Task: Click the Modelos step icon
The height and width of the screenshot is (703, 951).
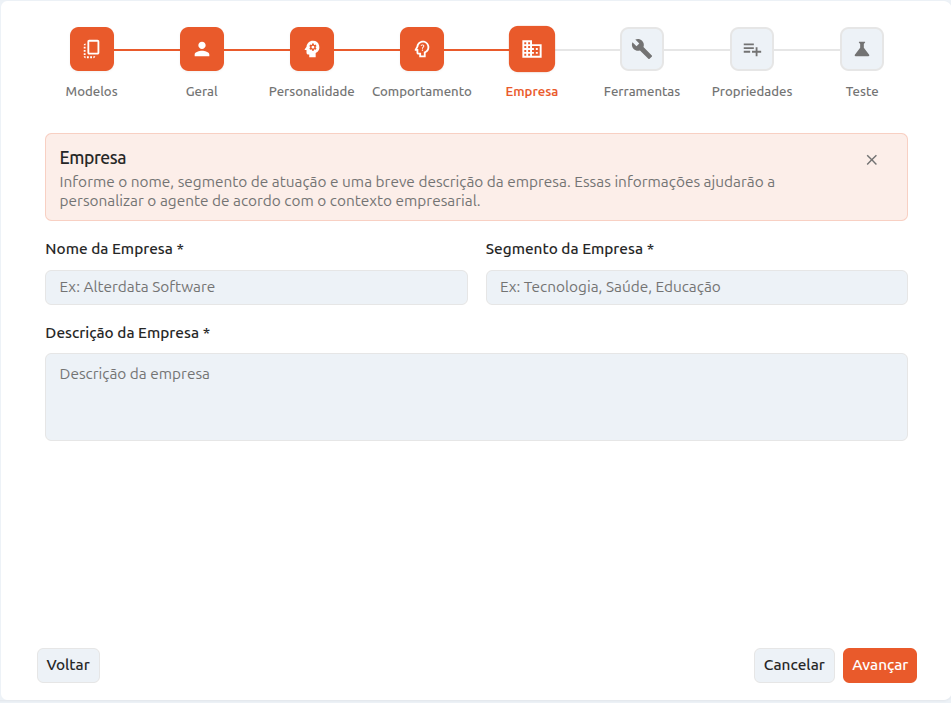Action: point(92,49)
